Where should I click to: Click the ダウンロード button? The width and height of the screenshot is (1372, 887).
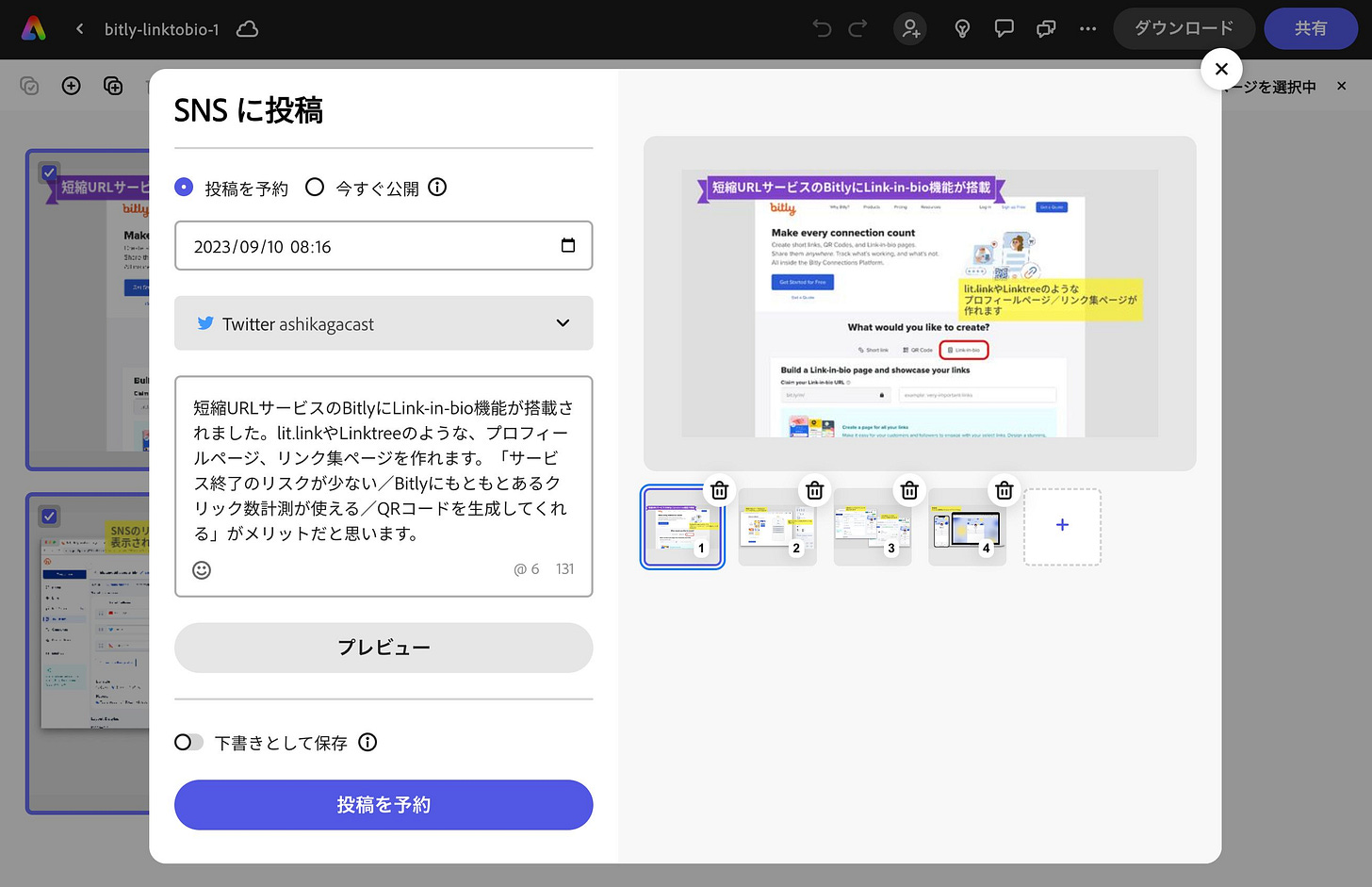[1184, 28]
